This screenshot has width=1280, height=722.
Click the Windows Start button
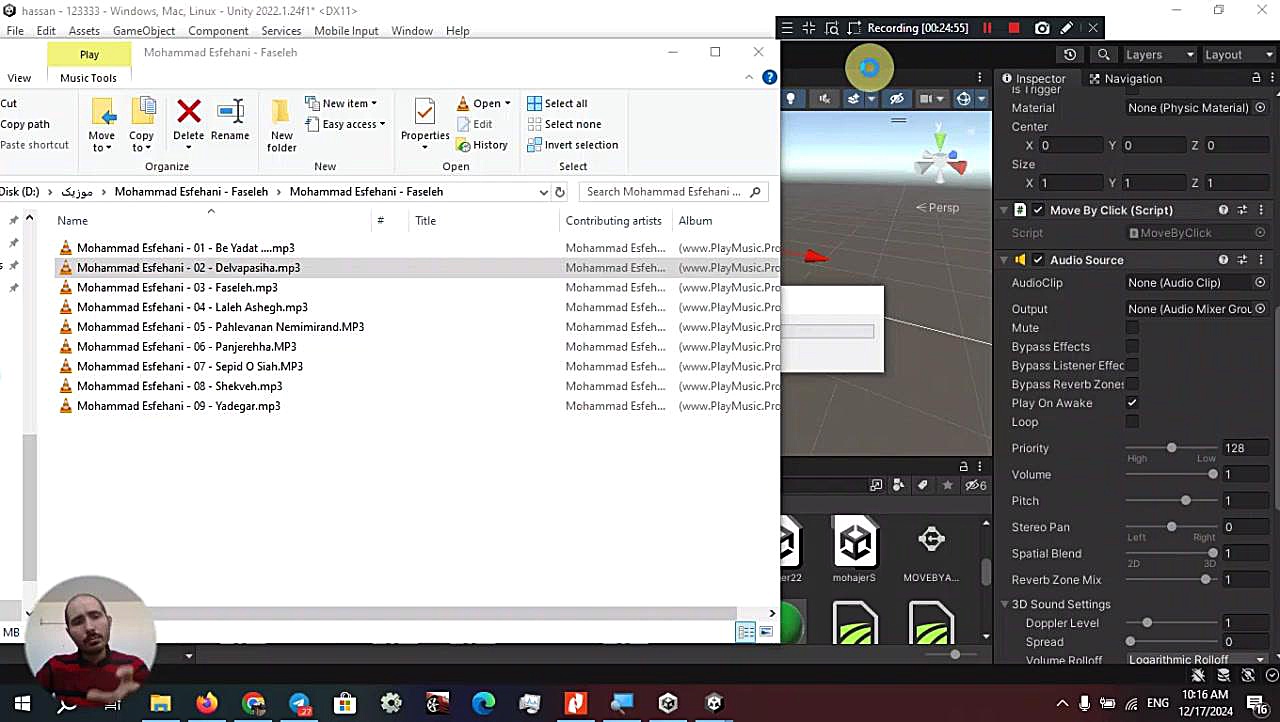click(x=22, y=704)
